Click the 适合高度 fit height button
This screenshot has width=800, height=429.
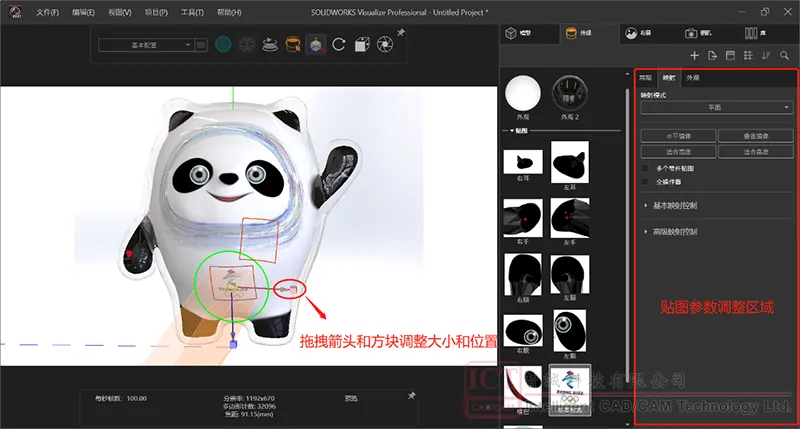tap(756, 152)
